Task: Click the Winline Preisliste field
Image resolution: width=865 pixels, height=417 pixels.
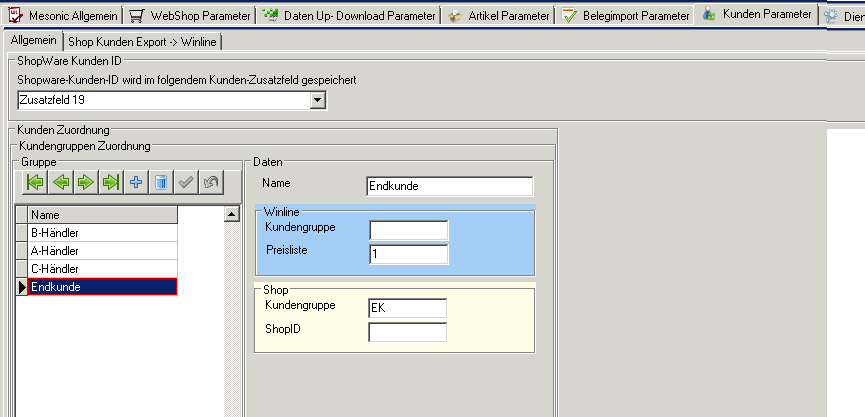Action: [x=408, y=255]
